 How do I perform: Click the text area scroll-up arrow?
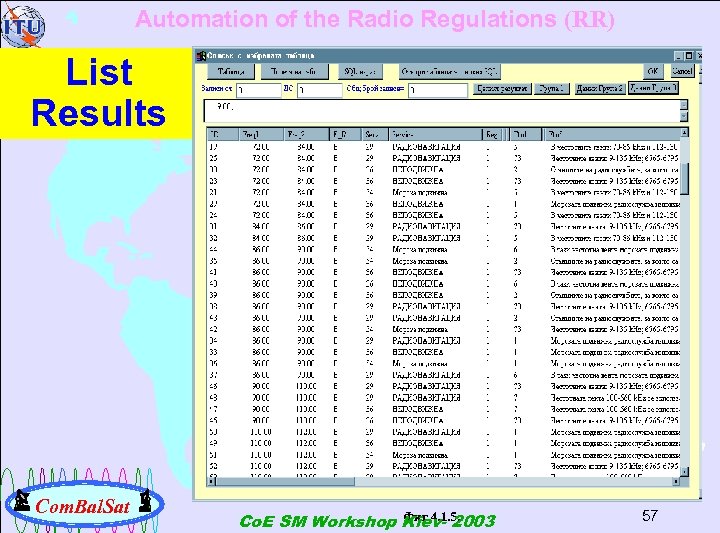(684, 105)
